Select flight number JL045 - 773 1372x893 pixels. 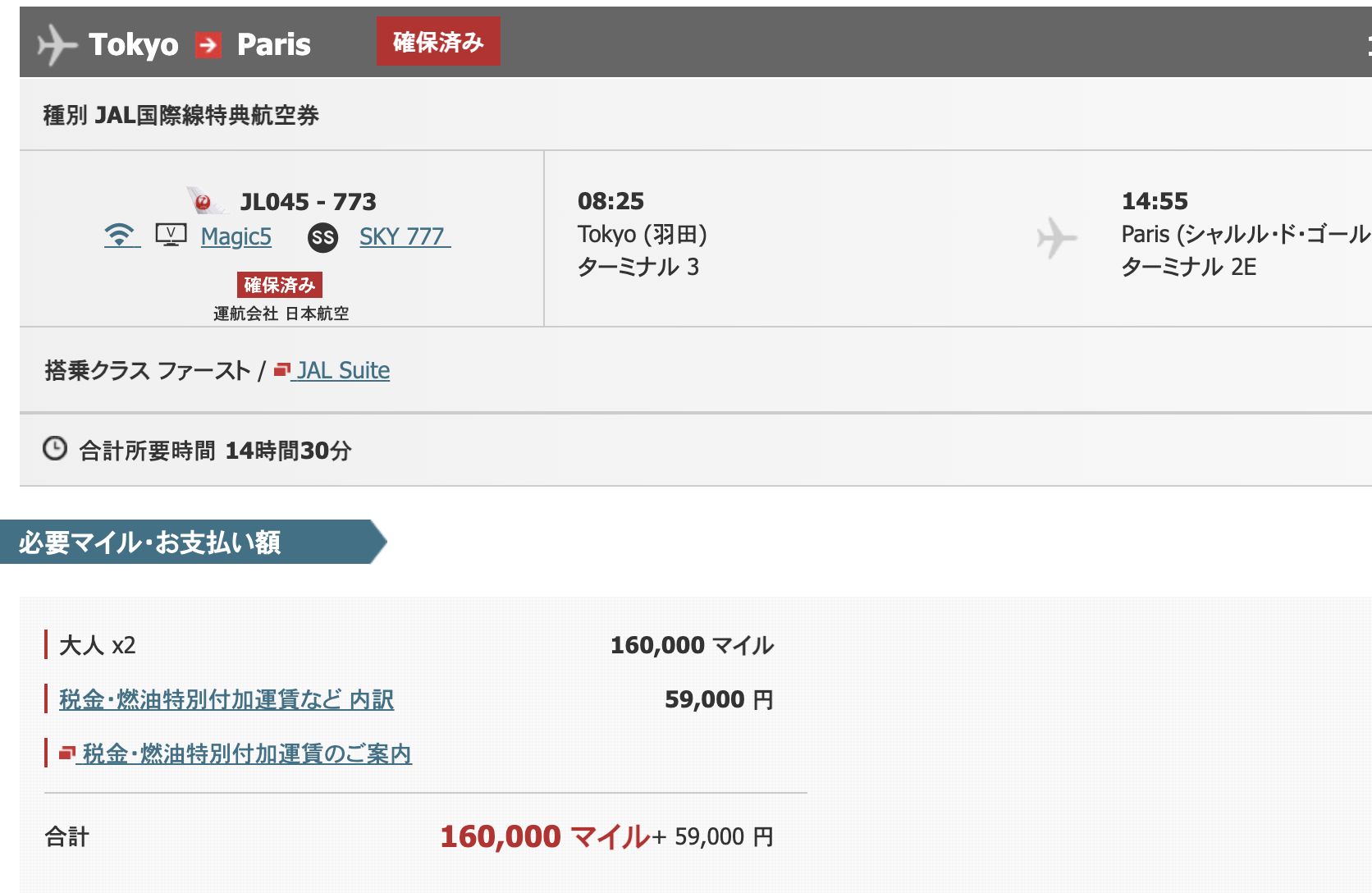[x=308, y=201]
